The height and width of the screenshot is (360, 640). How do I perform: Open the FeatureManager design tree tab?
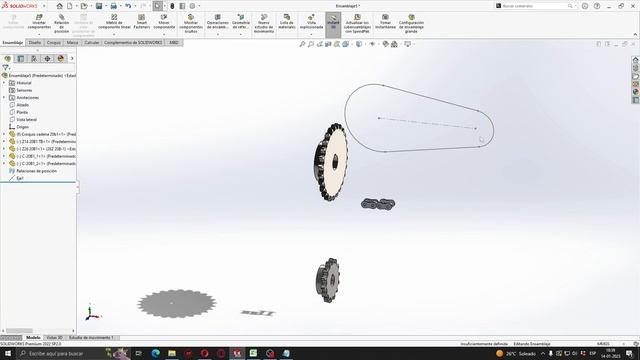[x=7, y=59]
